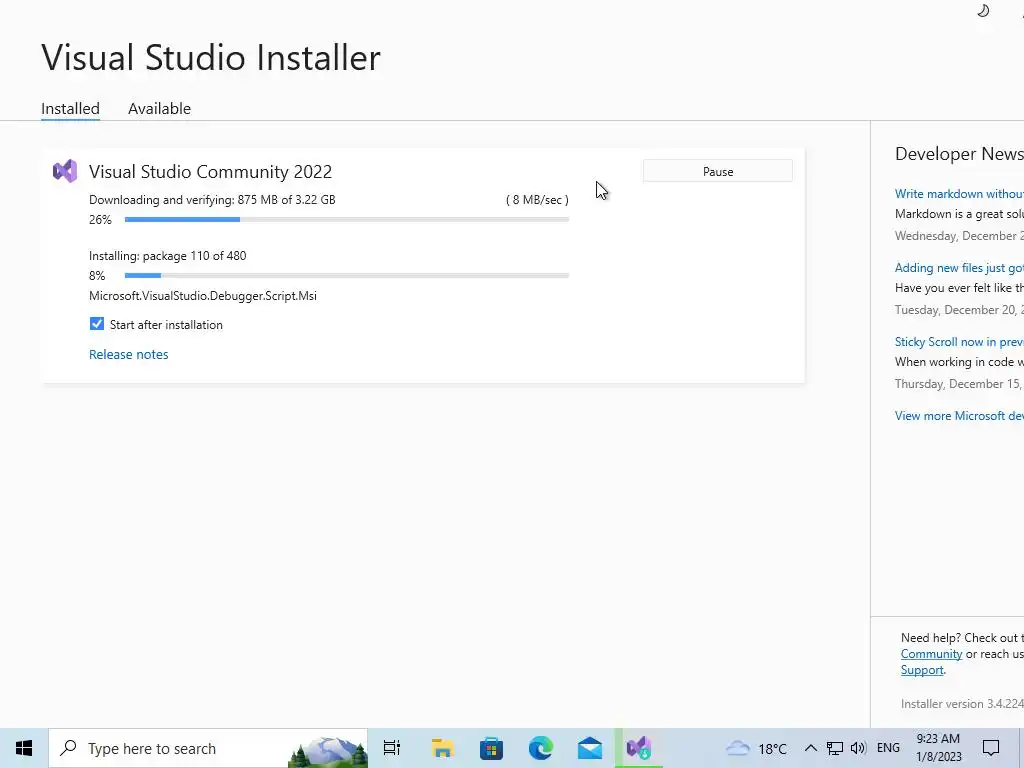
Task: Open the Mail app from the taskbar
Action: 590,748
